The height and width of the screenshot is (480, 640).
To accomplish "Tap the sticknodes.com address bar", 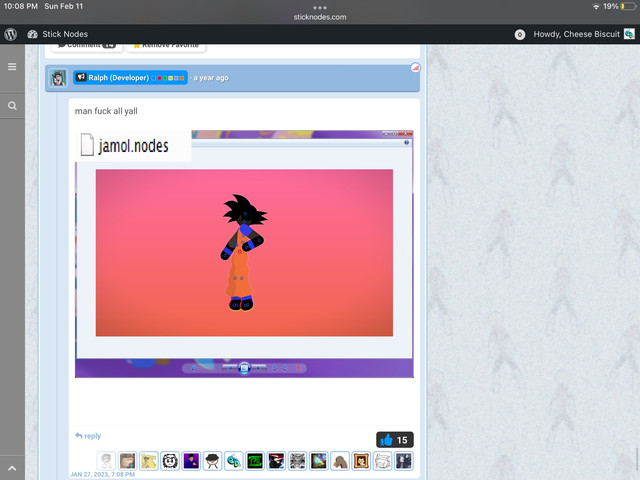I will pyautogui.click(x=320, y=17).
